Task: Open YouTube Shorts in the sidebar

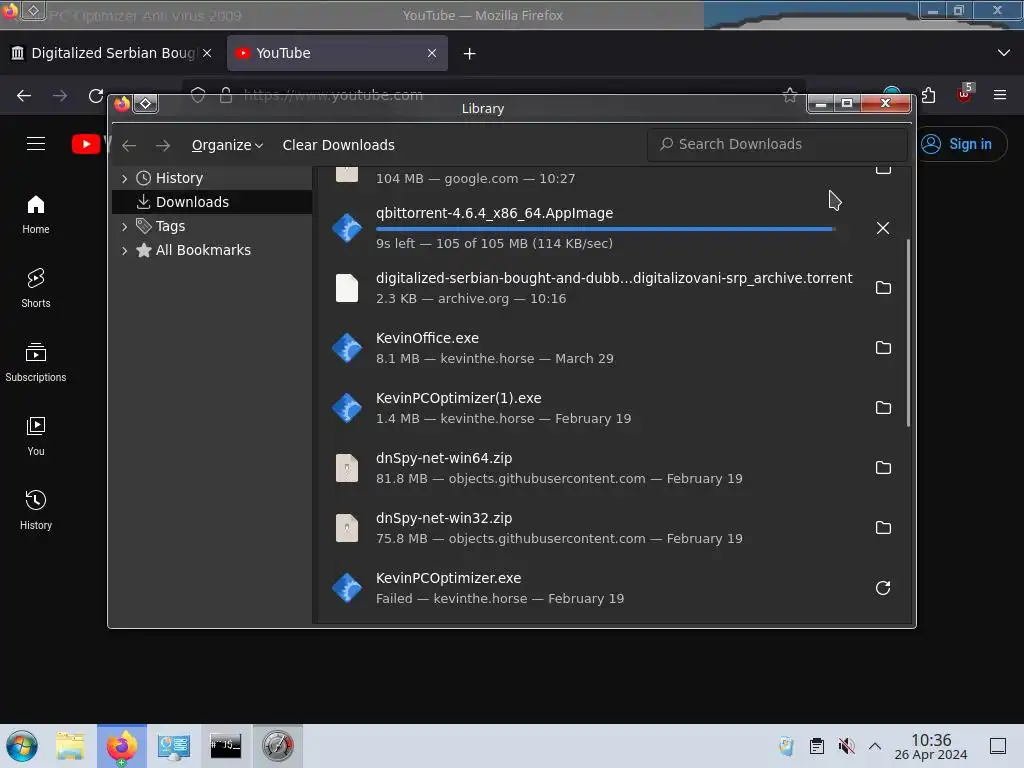Action: click(x=36, y=288)
